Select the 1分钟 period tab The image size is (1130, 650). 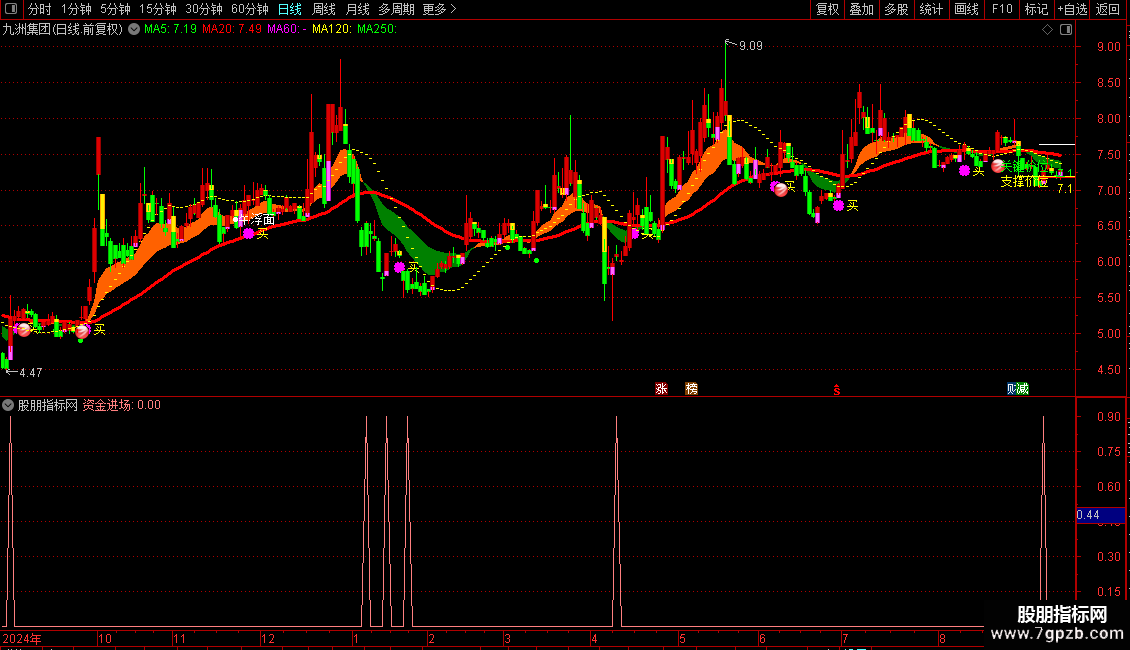coord(76,9)
